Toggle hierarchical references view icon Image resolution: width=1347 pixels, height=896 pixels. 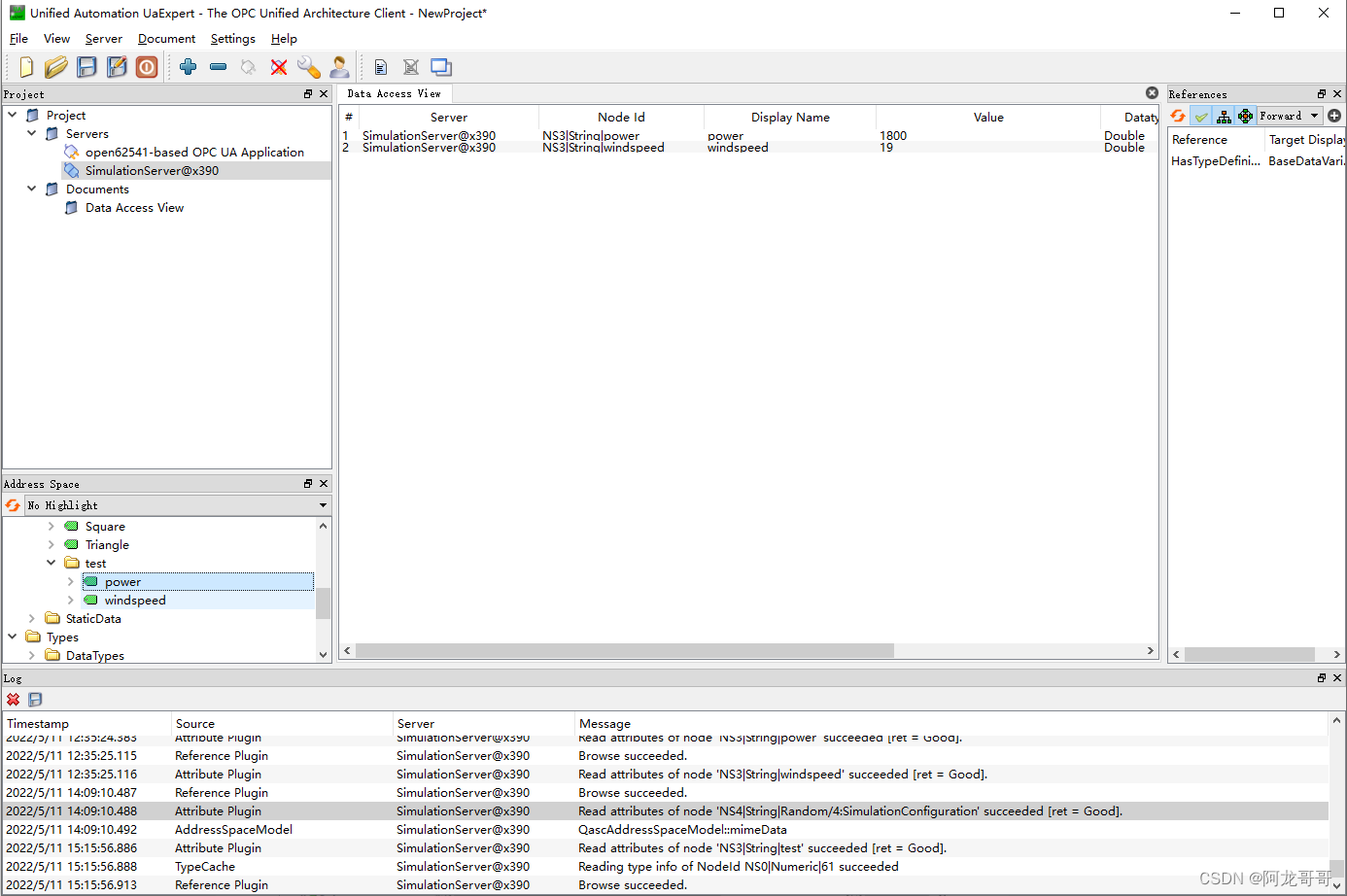[1224, 115]
